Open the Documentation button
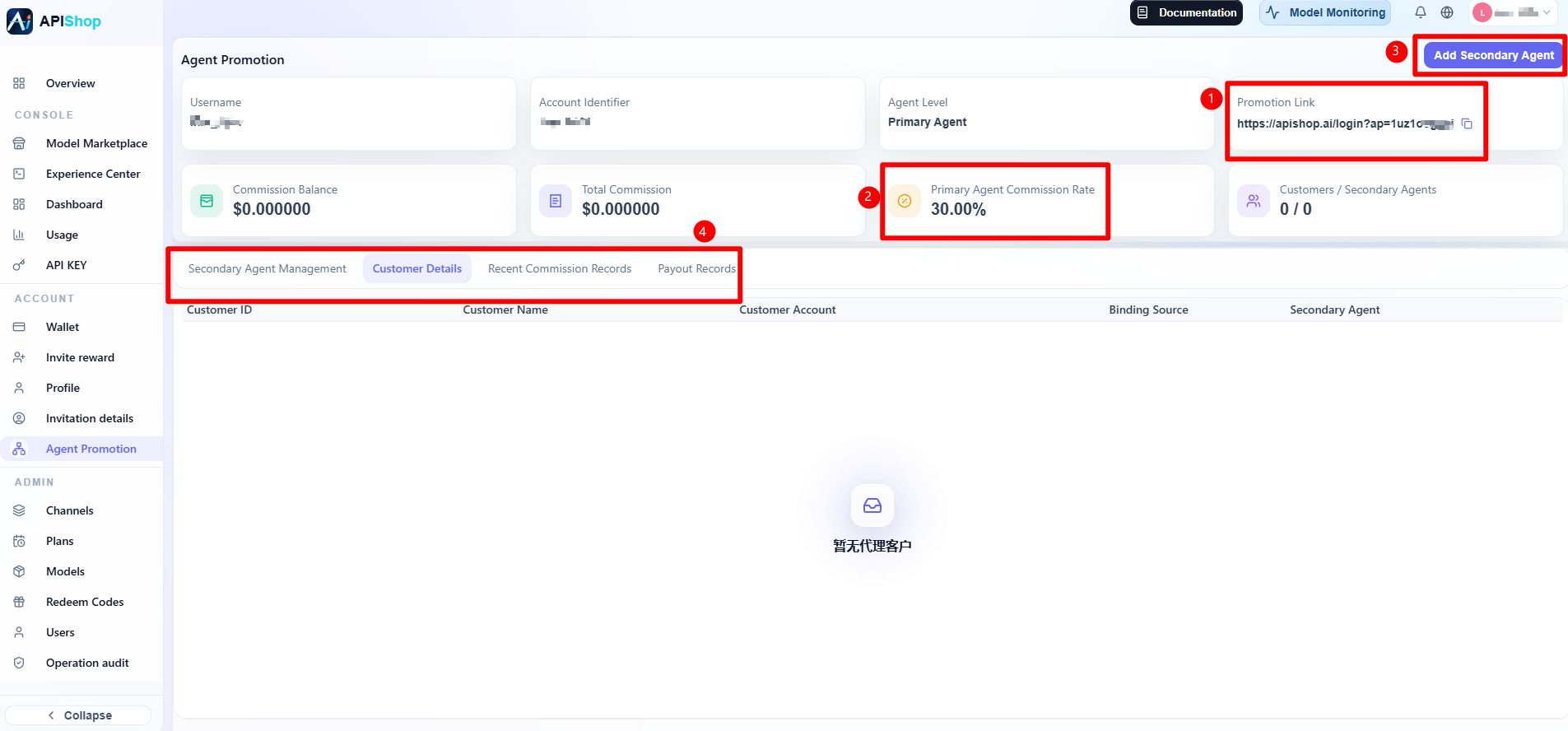Screen dimensions: 1568x731 coord(1186,12)
